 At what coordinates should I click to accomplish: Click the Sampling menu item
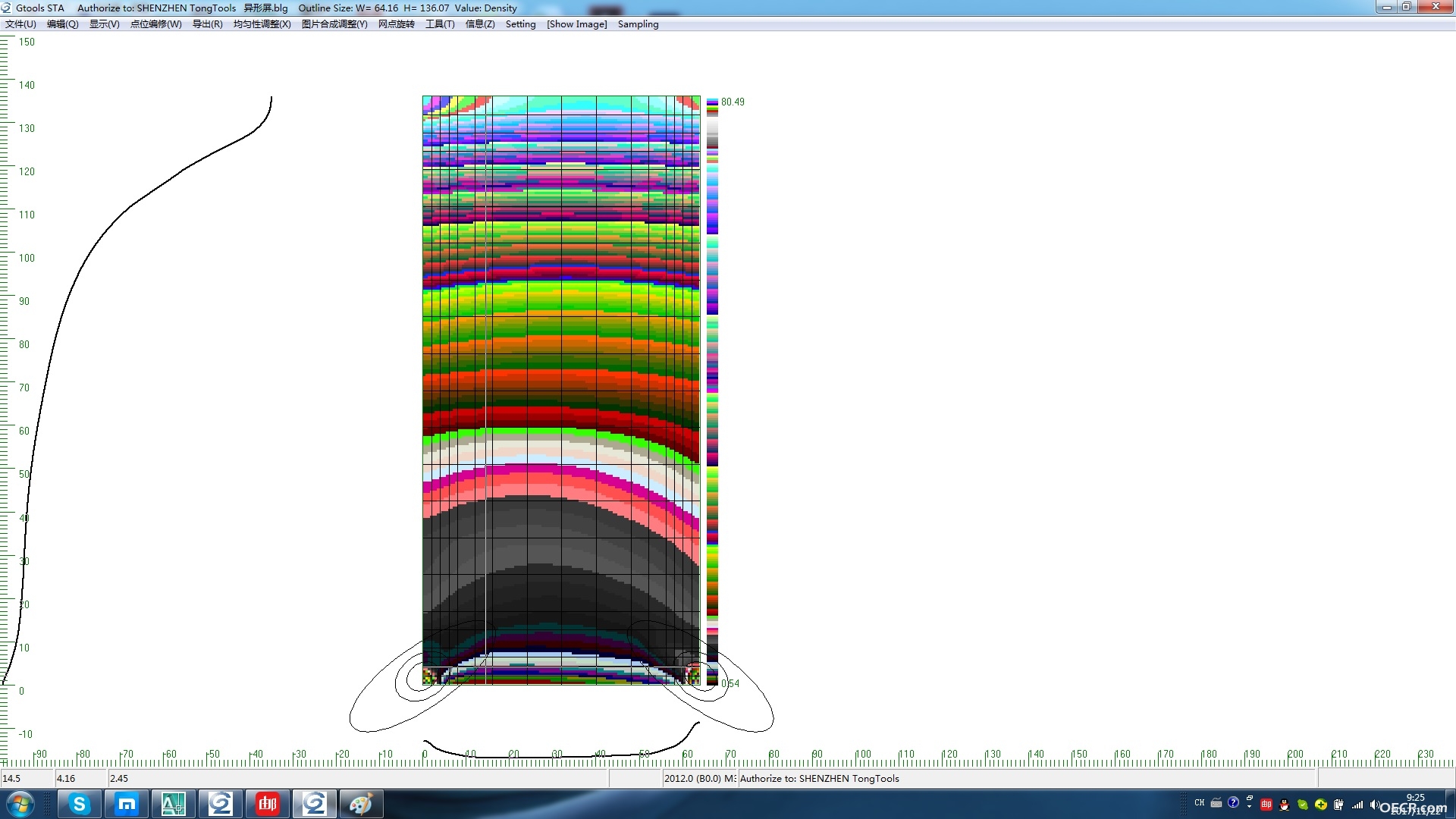(x=639, y=24)
